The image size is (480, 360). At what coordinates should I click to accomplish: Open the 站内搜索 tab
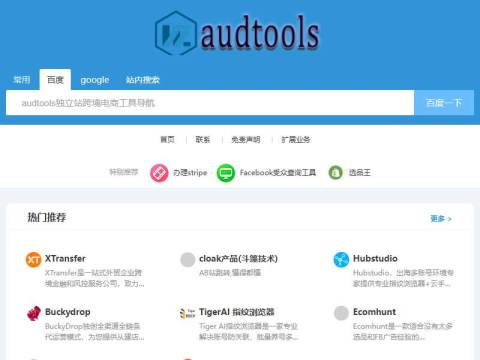click(143, 80)
